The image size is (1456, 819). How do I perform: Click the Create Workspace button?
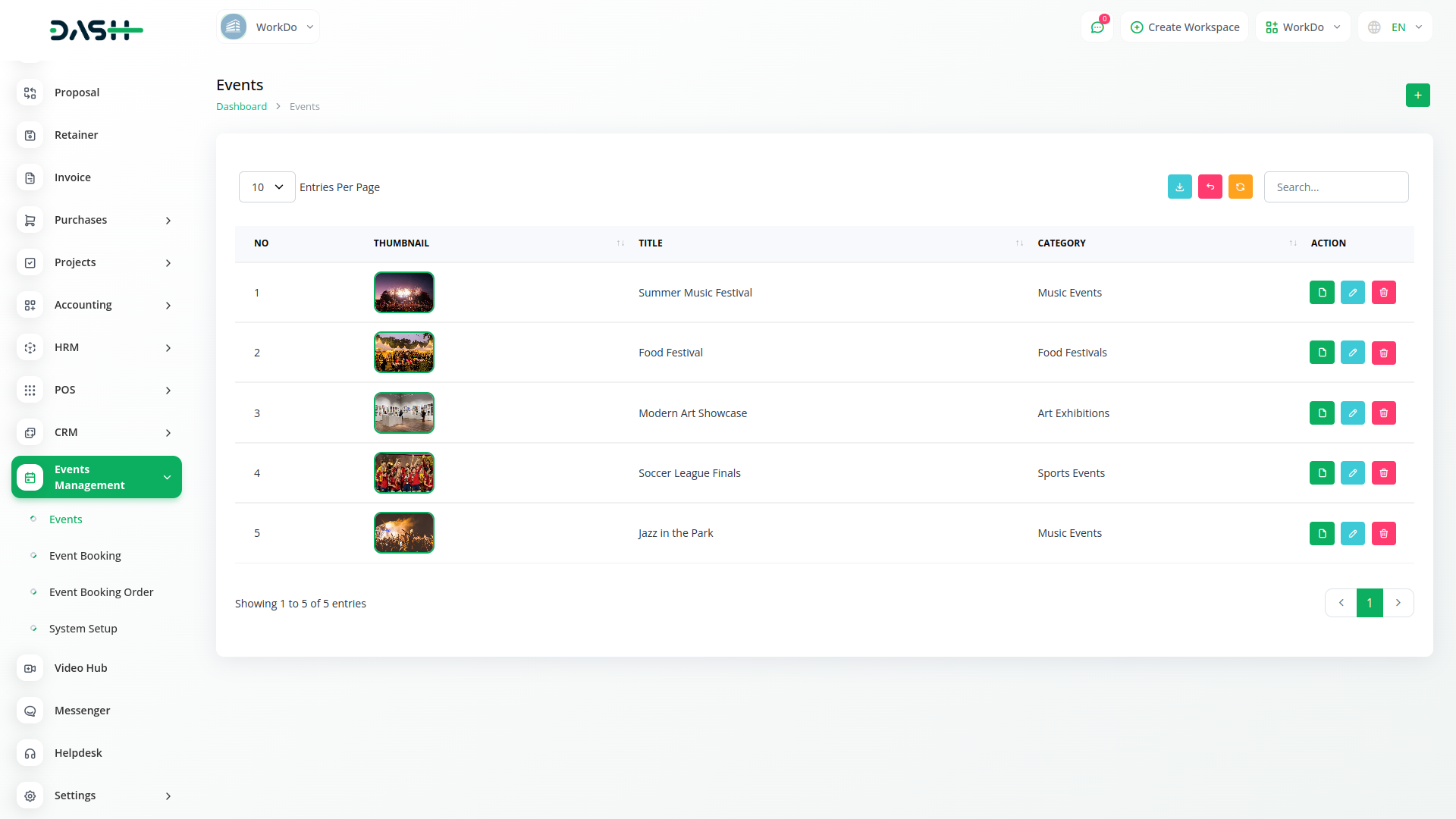click(1185, 27)
